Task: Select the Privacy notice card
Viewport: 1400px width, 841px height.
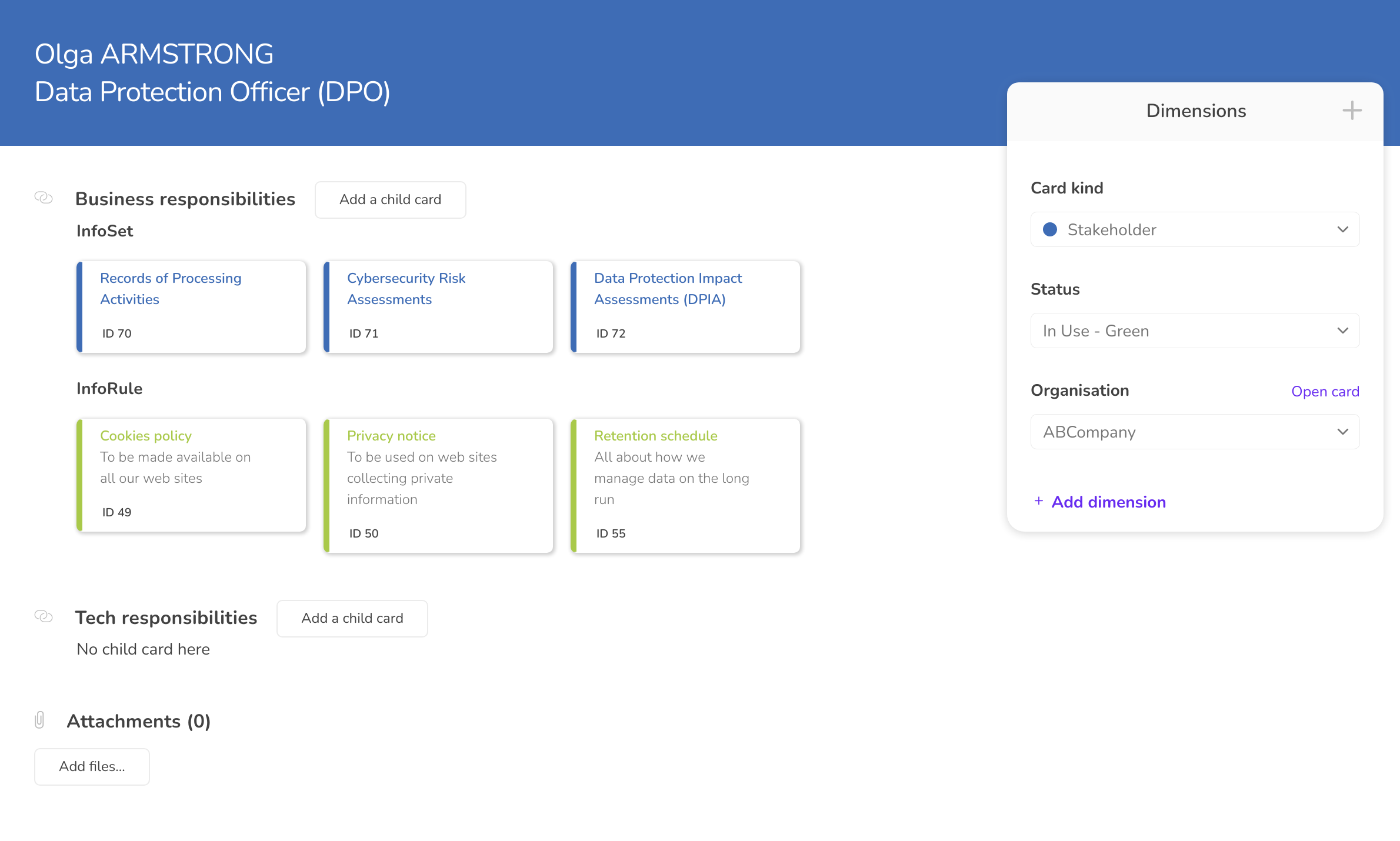Action: [438, 485]
